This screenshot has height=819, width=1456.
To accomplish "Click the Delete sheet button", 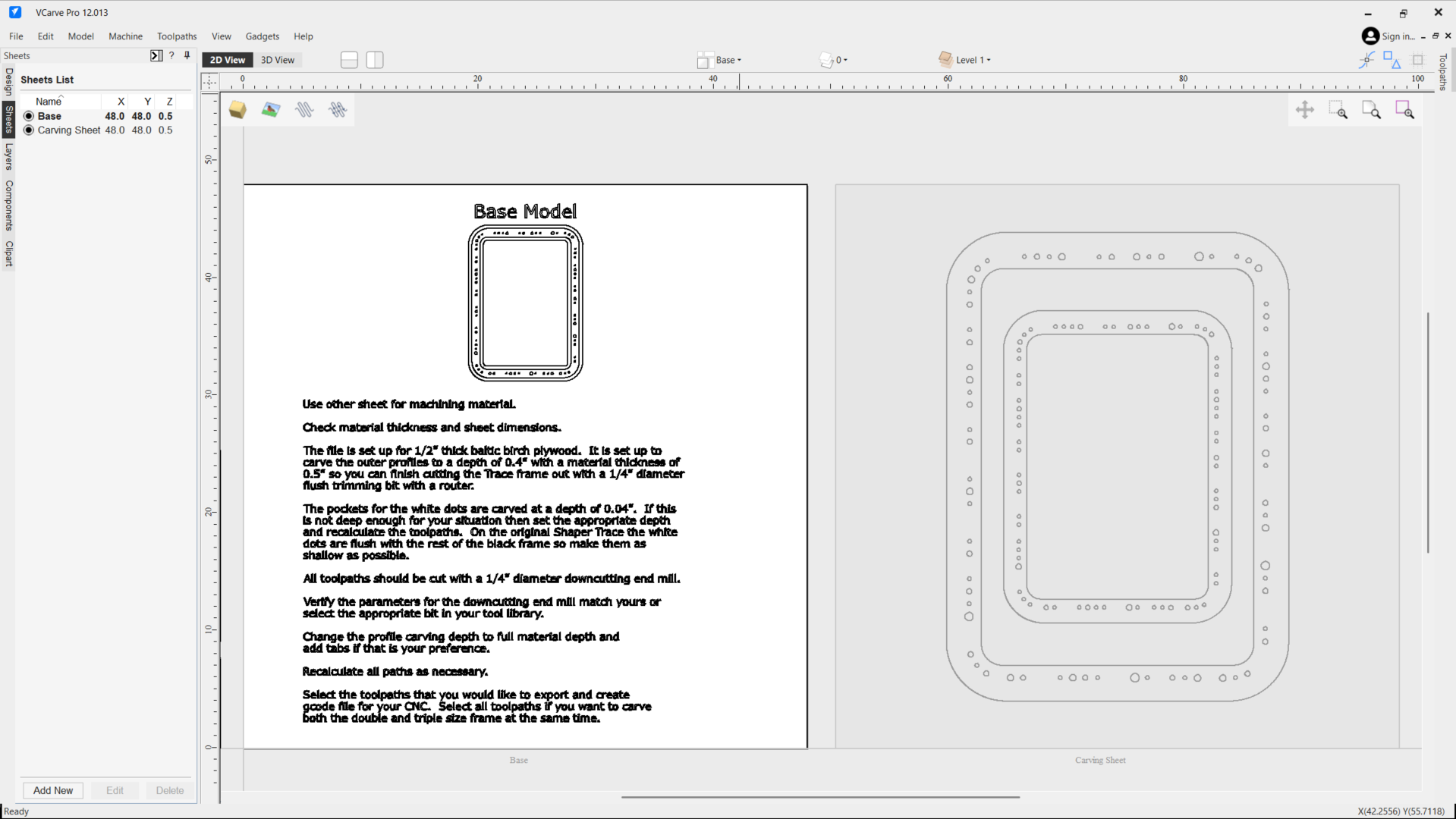I will [170, 790].
